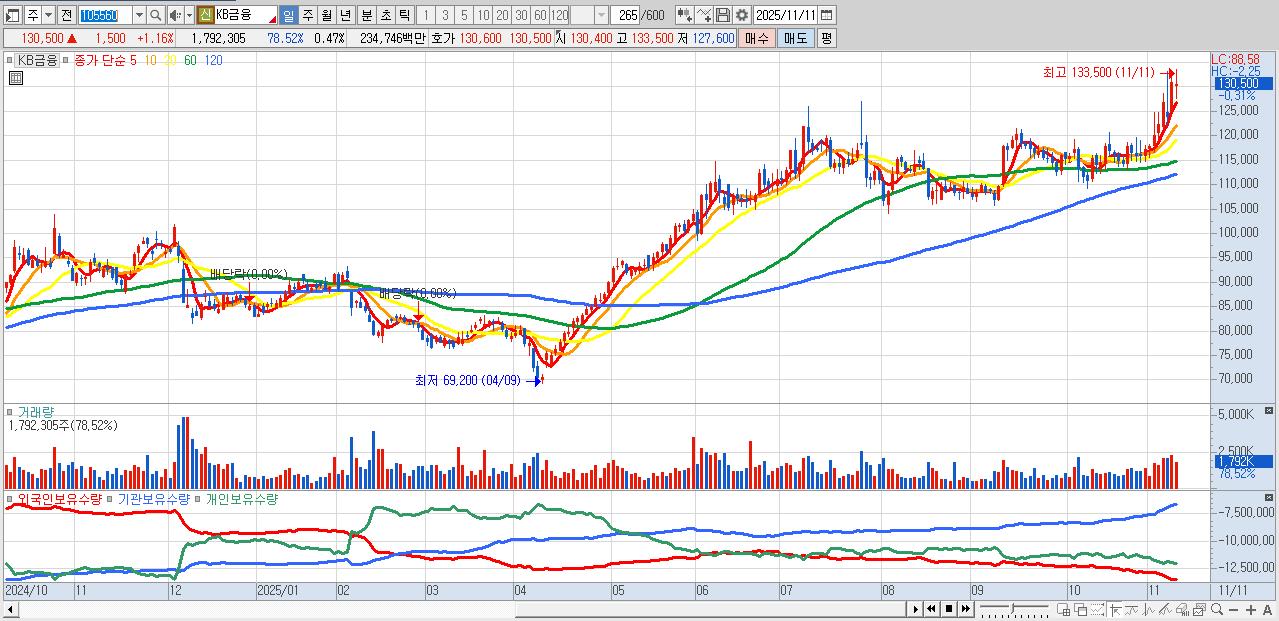Click the 매수 buy button
This screenshot has width=1279, height=621.
coord(757,38)
